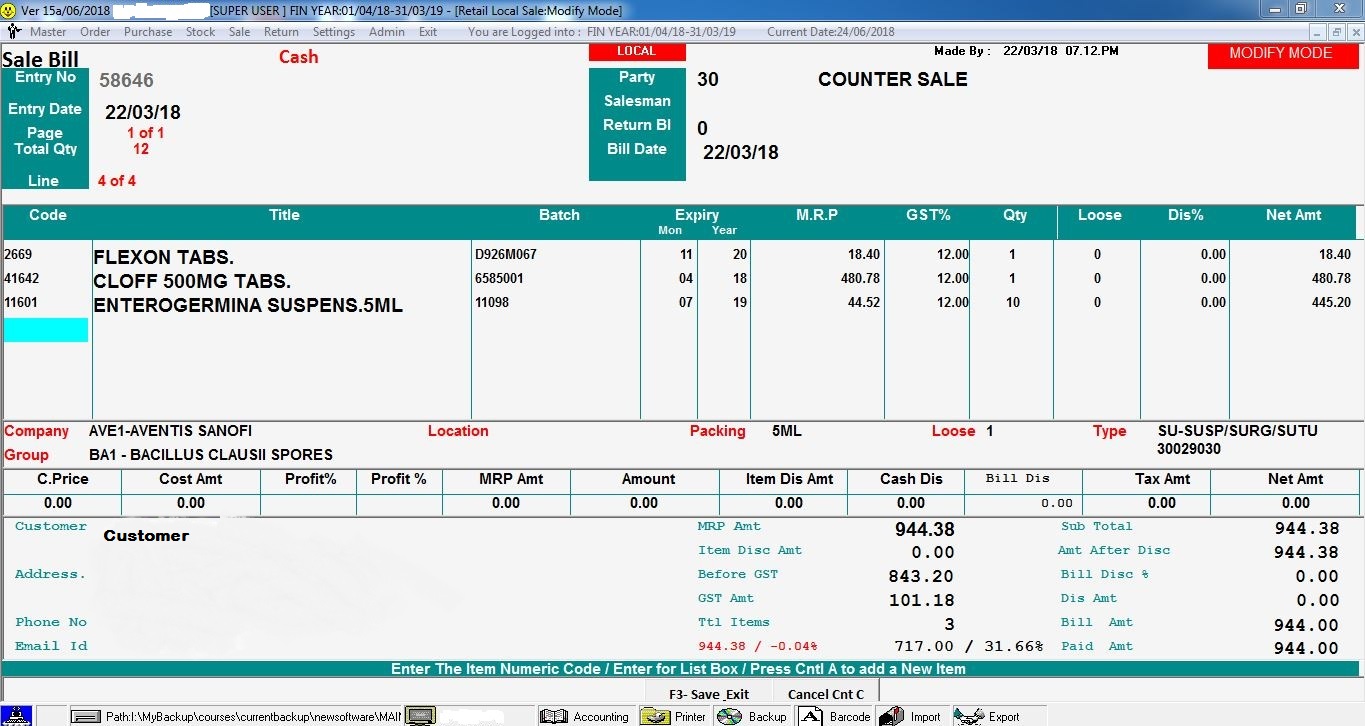Click the F3-Save_Exit button
Image resolution: width=1365 pixels, height=726 pixels.
tap(711, 692)
